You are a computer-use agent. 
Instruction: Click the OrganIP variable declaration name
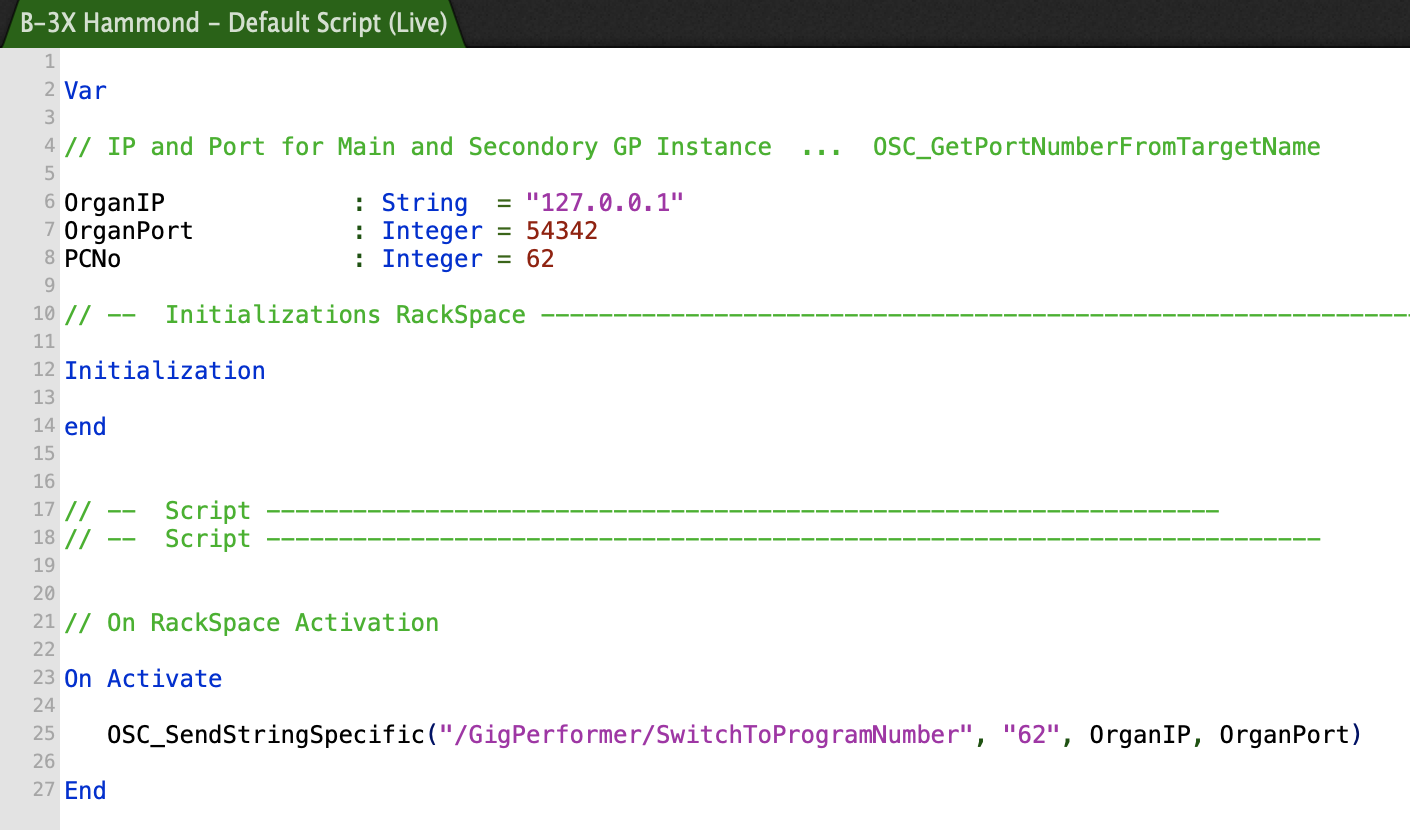114,203
